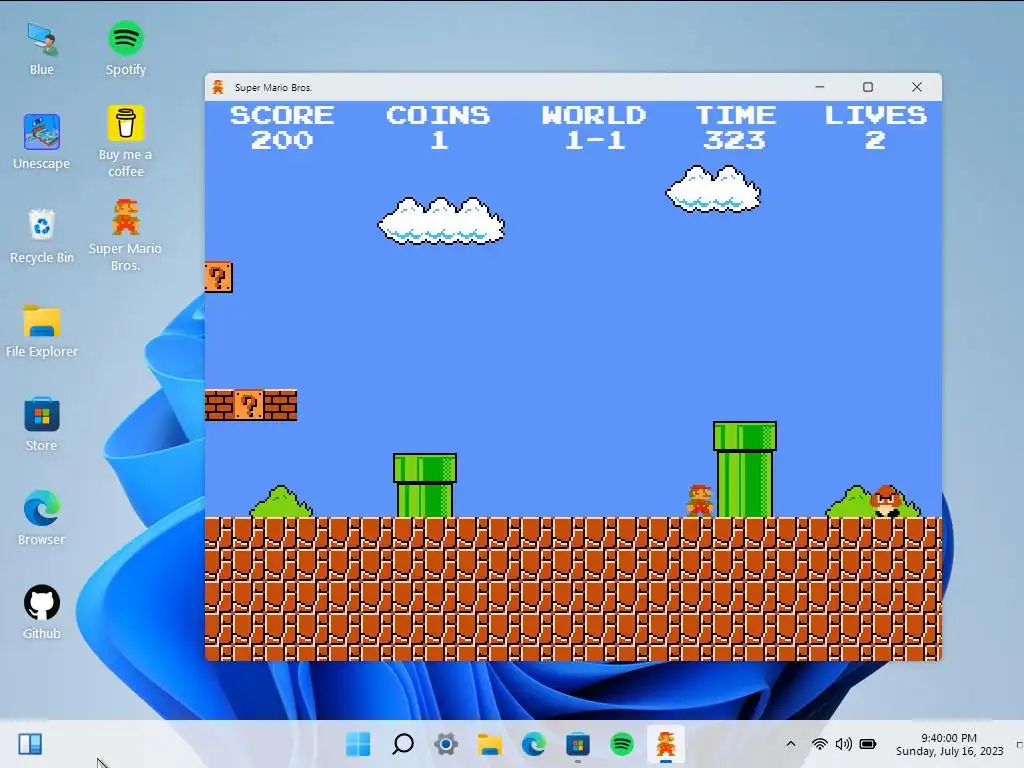Open taskbar Search
The image size is (1024, 768).
pos(402,744)
